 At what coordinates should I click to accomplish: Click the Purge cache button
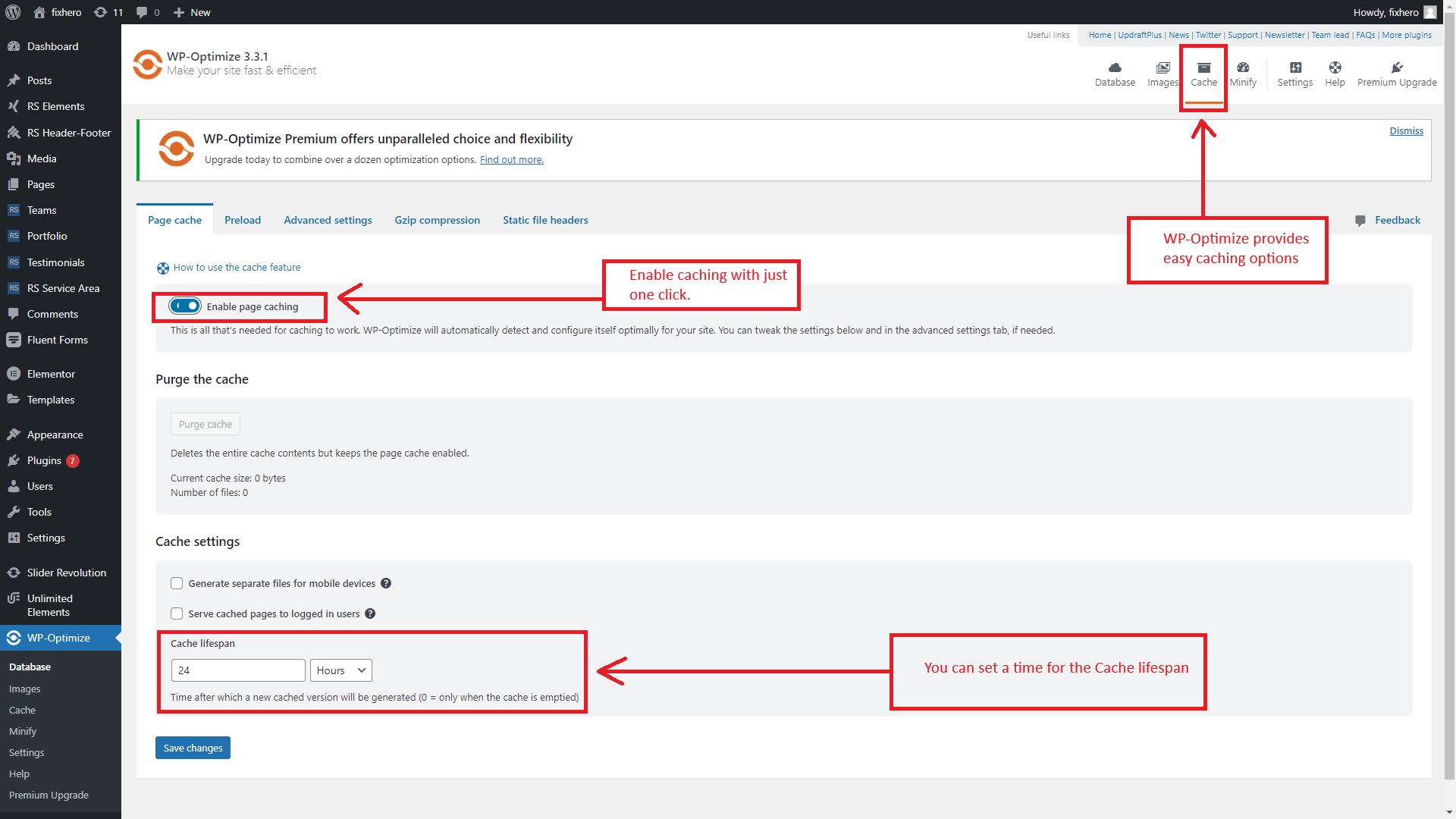tap(206, 424)
